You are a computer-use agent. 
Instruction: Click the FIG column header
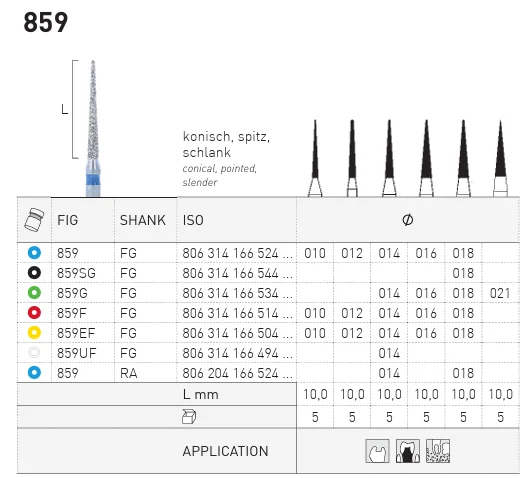click(68, 220)
